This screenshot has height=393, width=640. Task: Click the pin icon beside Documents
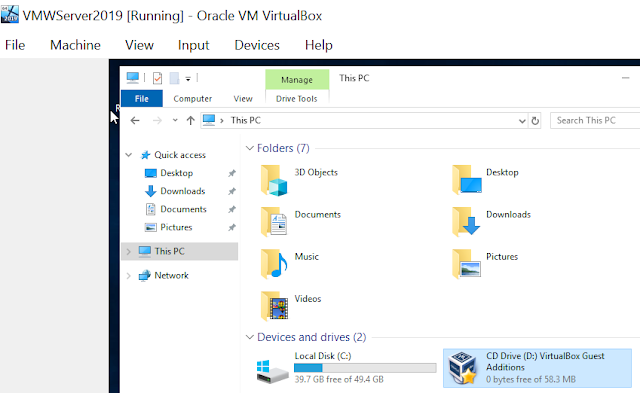232,209
